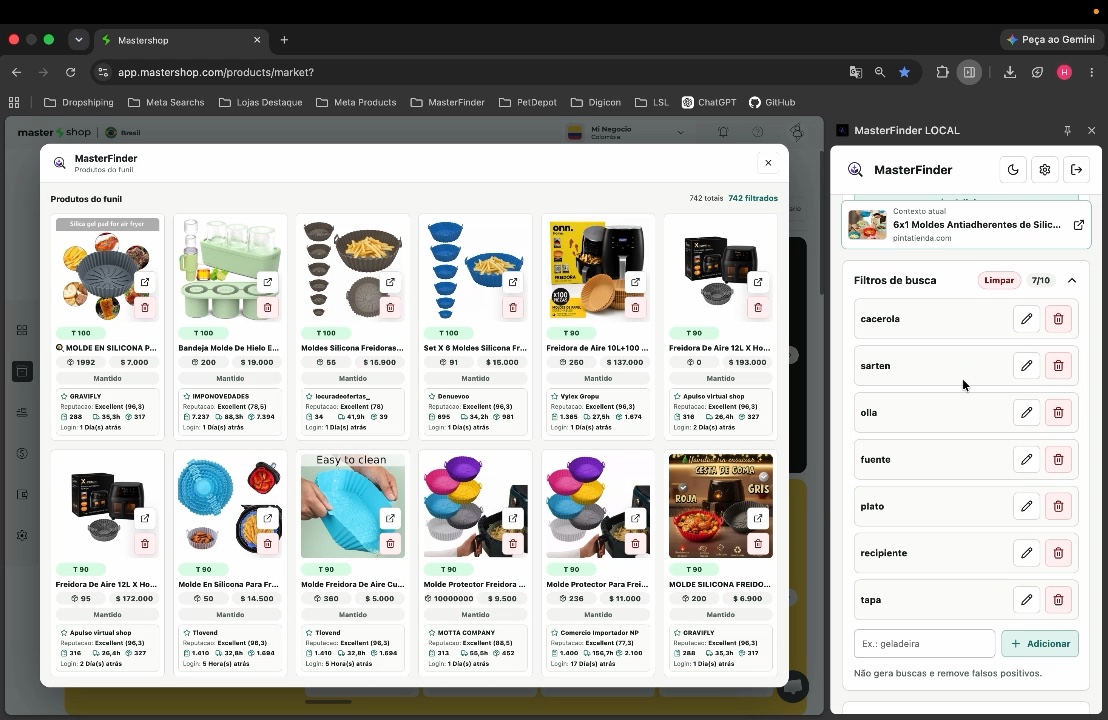Viewport: 1108px width, 720px height.
Task: Open external link for Moldes Silicona Freidoras product
Action: point(390,282)
